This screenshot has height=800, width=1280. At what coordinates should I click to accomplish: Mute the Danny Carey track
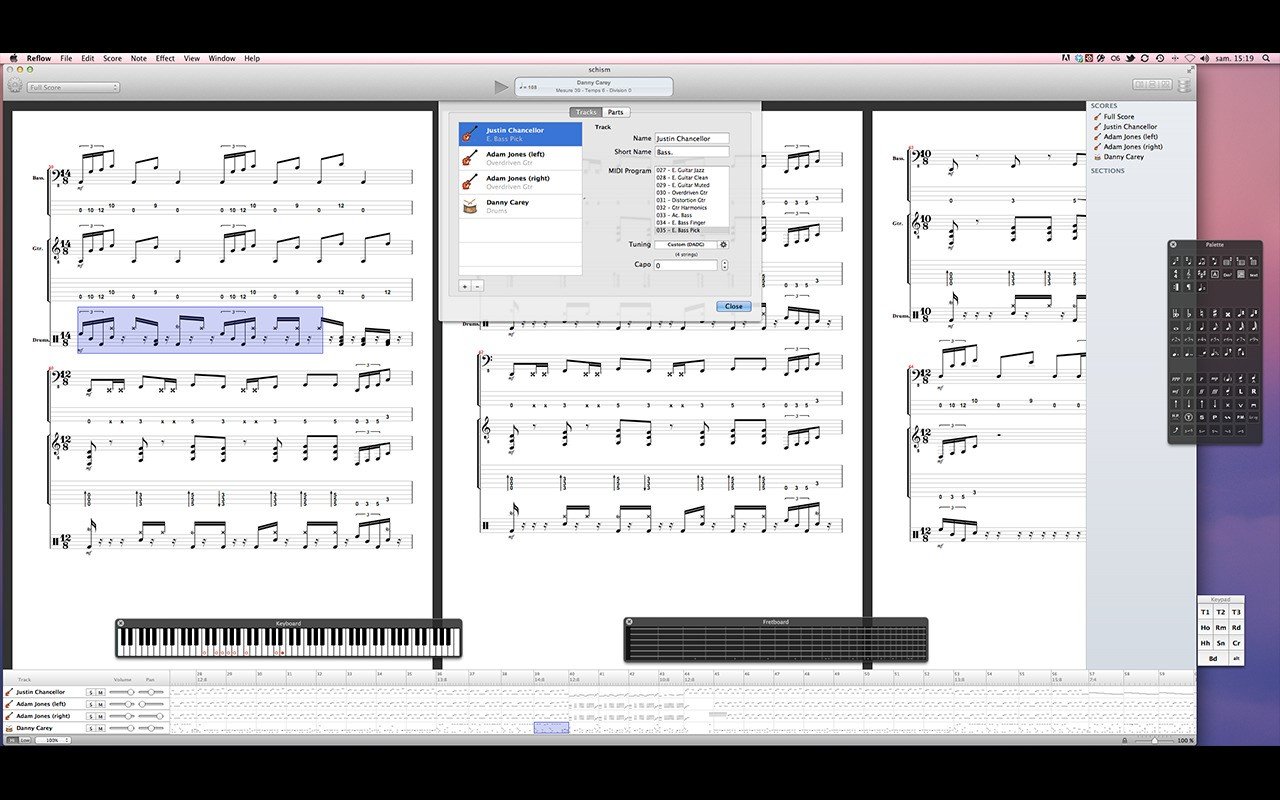(101, 728)
